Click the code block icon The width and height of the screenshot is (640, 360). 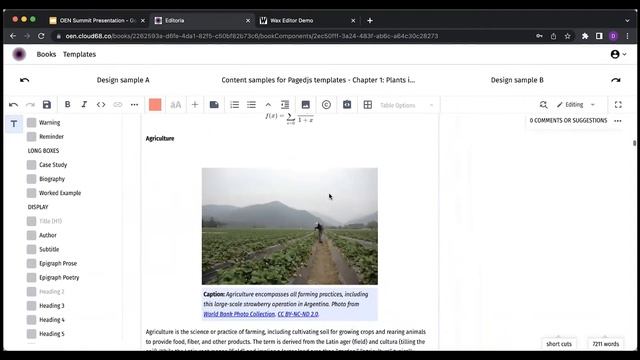(347, 105)
